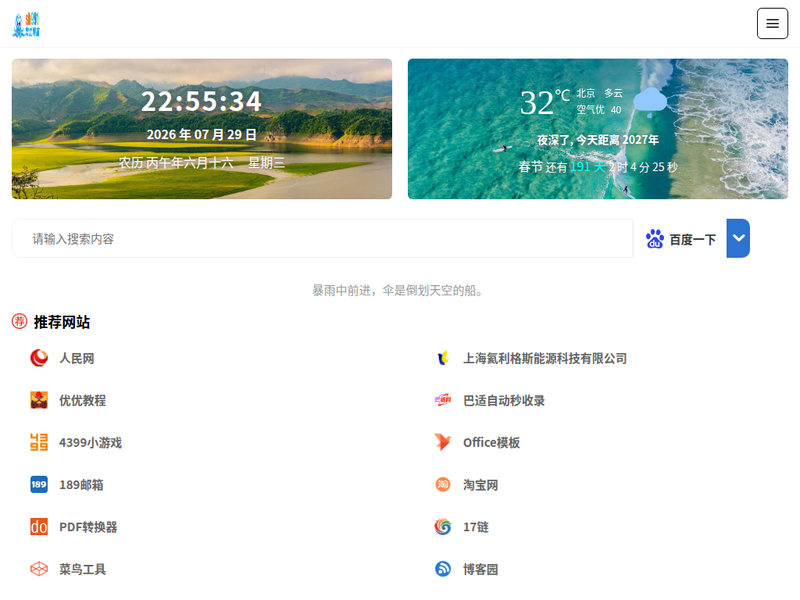Open the 17链 link
This screenshot has height=600, width=800.
pos(476,527)
